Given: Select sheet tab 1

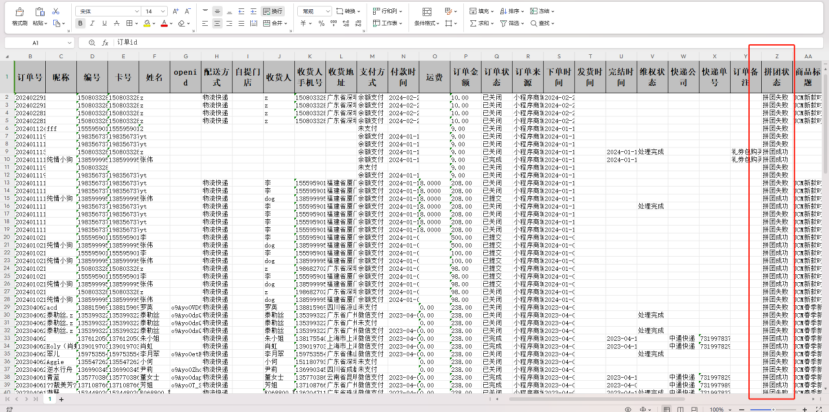Looking at the screenshot, I should (x=51, y=400).
